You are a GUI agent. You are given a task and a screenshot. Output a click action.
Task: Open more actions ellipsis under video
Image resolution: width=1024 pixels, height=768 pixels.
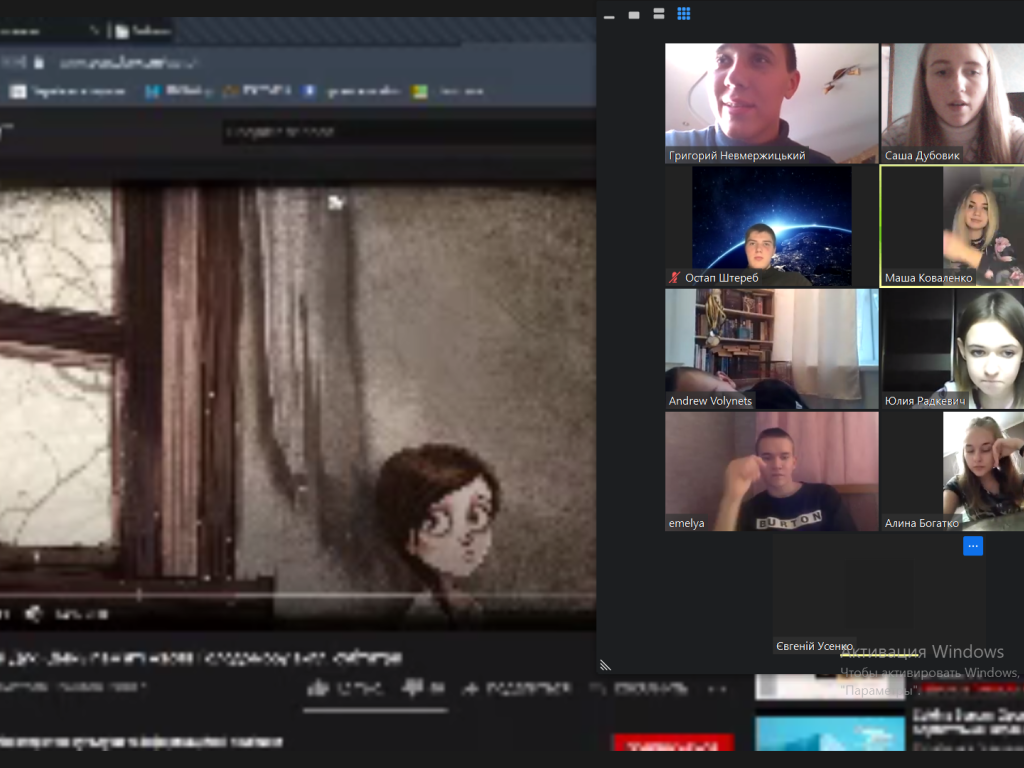(716, 688)
